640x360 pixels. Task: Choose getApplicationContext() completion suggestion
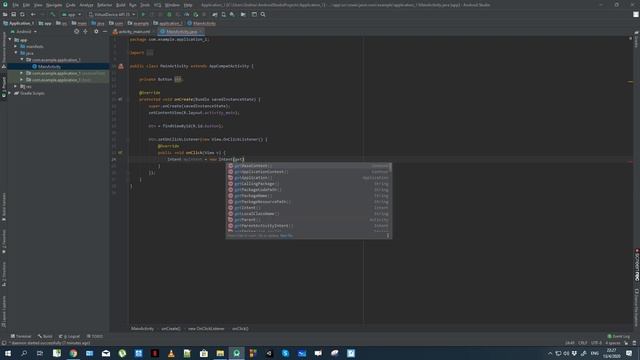(309, 172)
